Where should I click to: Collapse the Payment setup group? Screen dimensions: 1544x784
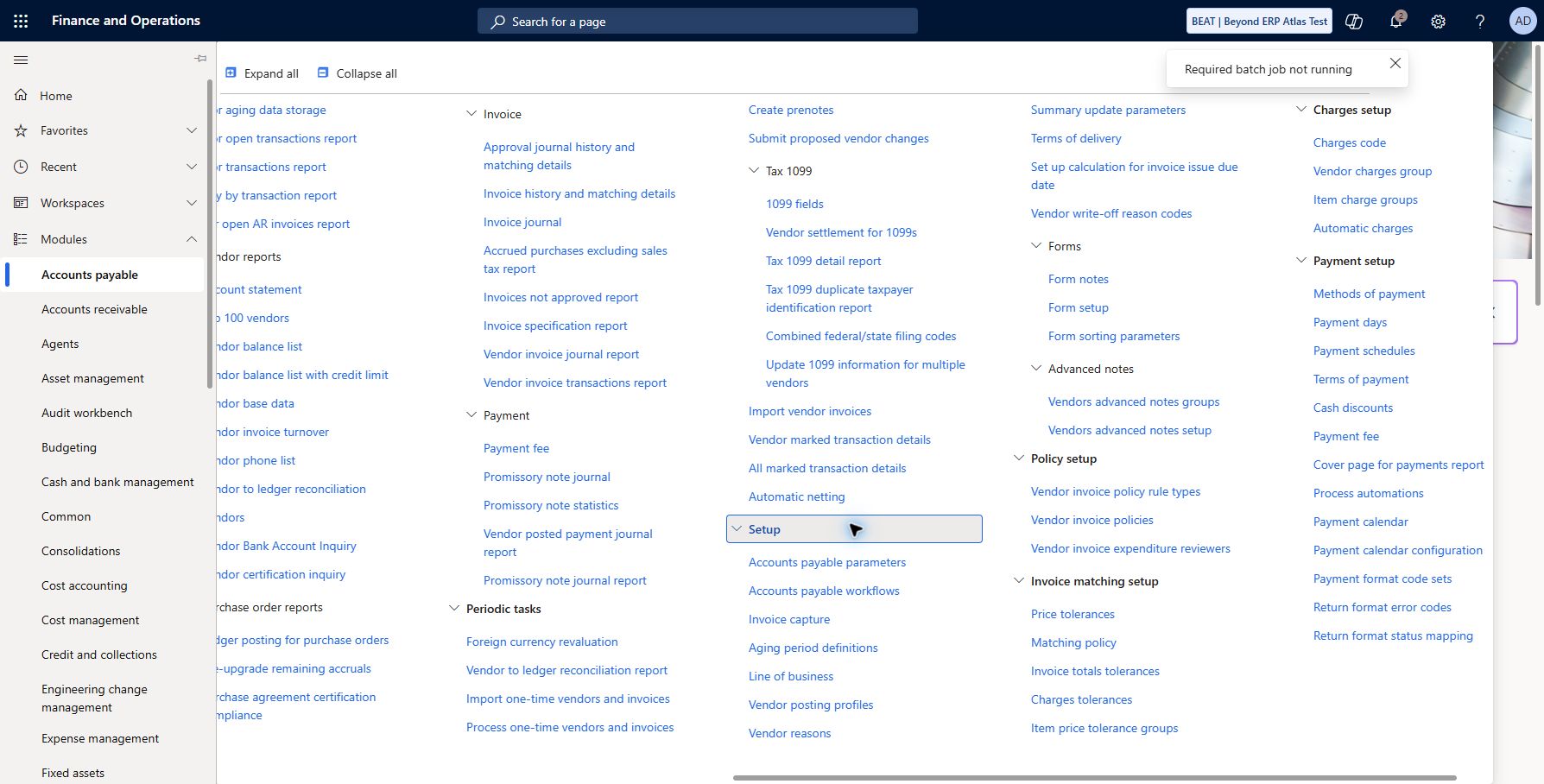tap(1301, 261)
